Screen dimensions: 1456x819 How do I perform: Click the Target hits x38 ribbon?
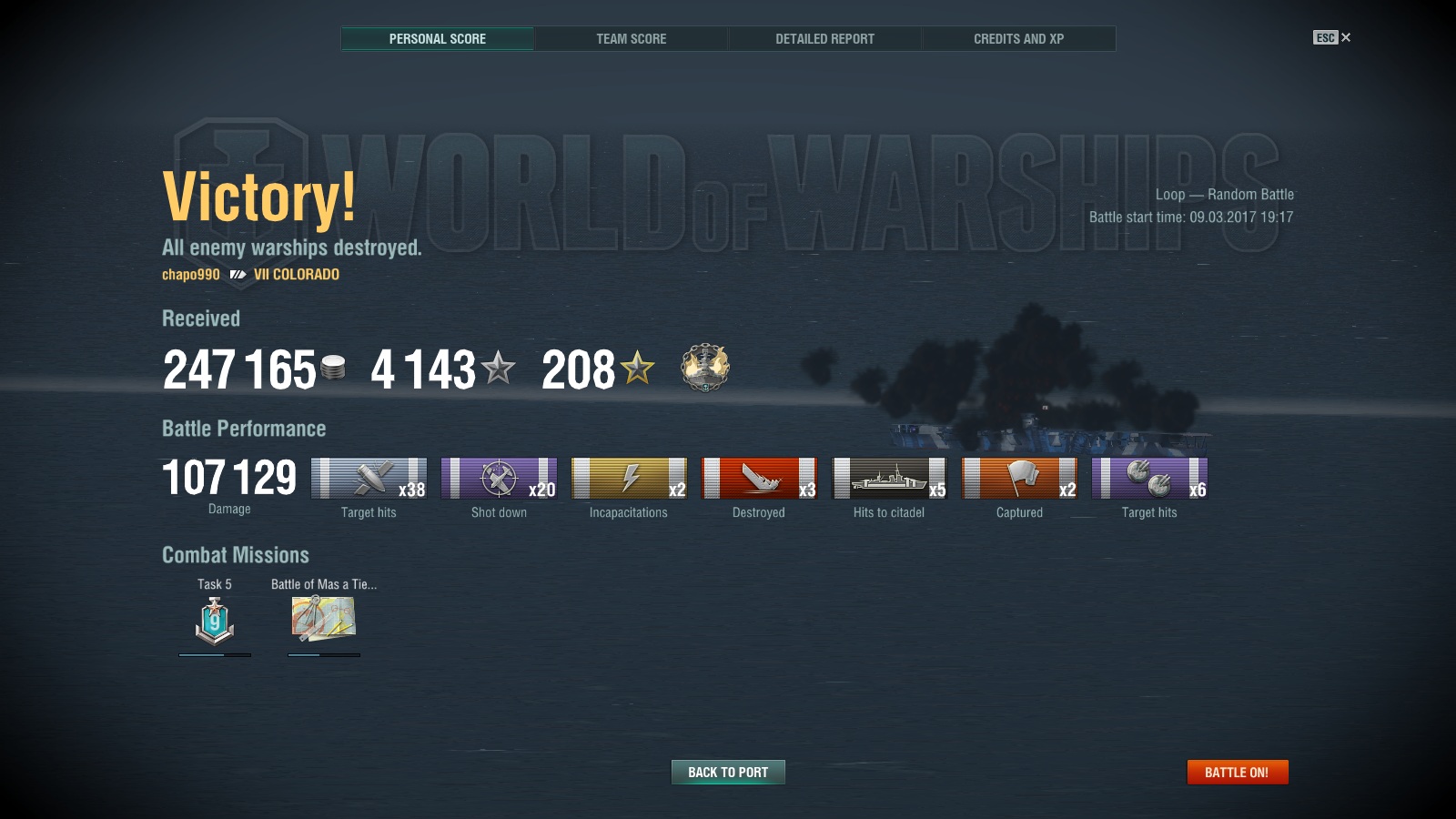pos(369,478)
